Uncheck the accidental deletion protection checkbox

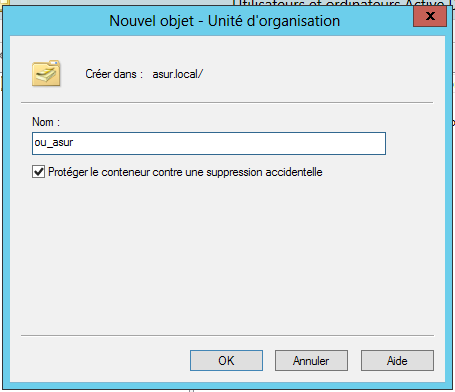[38, 172]
